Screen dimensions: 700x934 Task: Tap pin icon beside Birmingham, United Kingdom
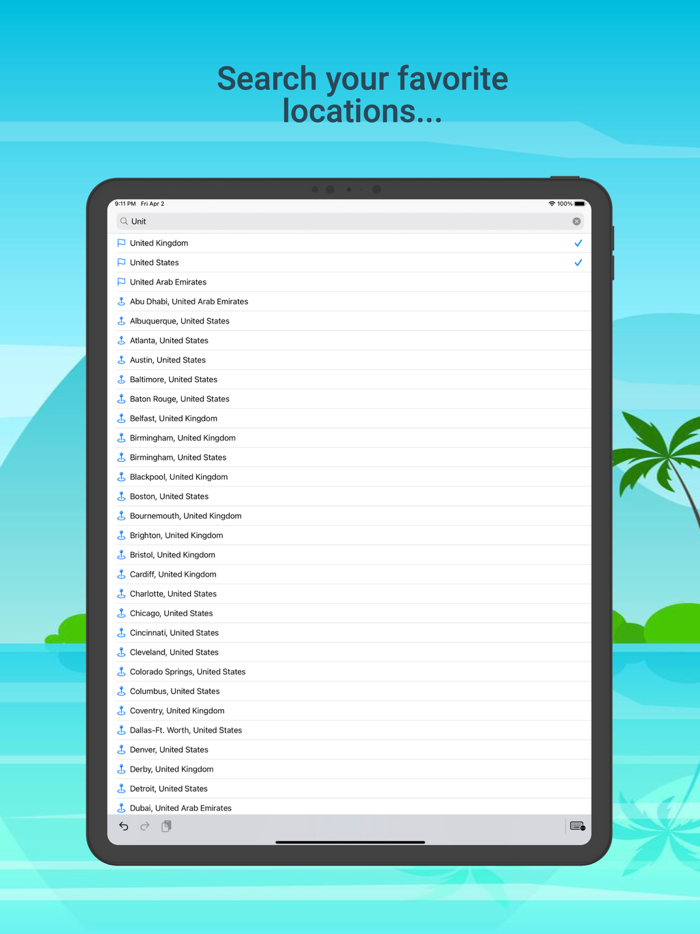[x=121, y=438]
